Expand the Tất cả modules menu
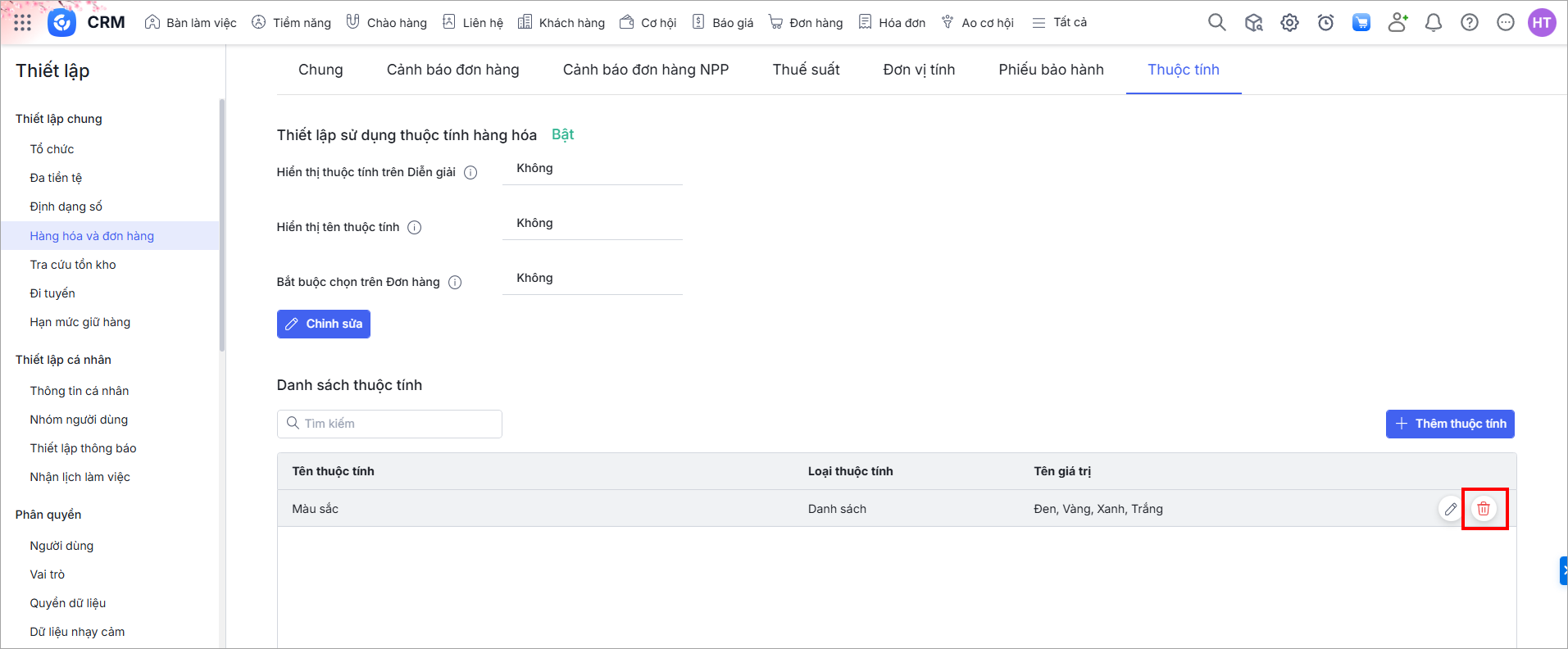The height and width of the screenshot is (649, 1568). 1059,23
